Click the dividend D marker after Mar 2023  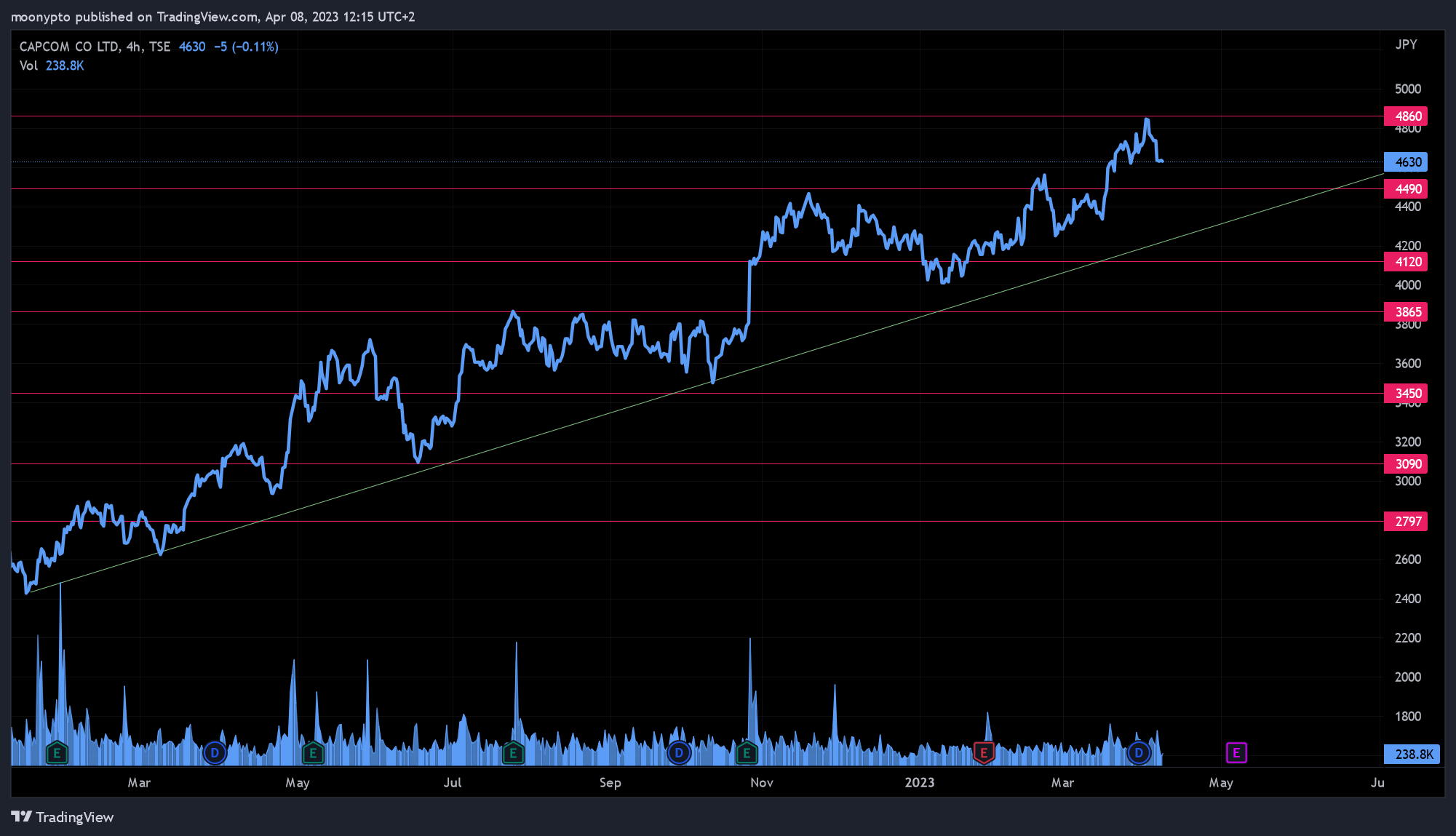pyautogui.click(x=1139, y=753)
